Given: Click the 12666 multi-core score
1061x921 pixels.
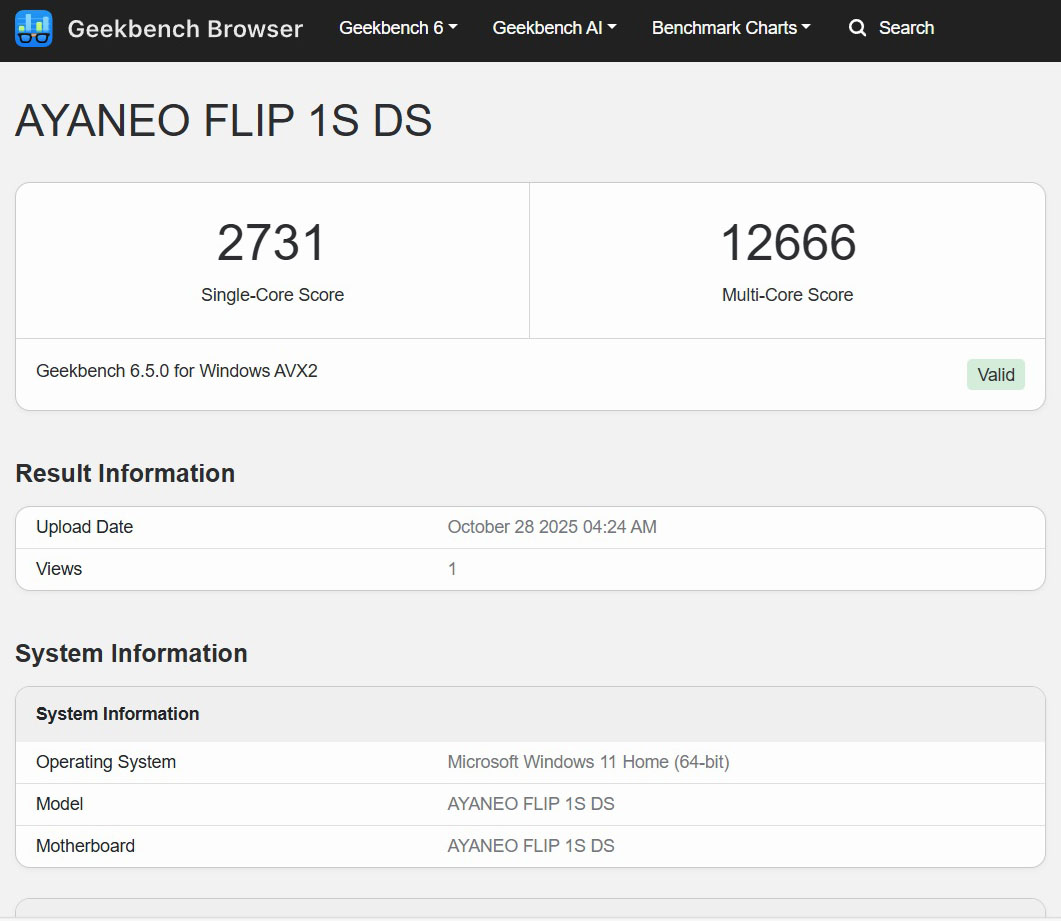Looking at the screenshot, I should [x=788, y=243].
